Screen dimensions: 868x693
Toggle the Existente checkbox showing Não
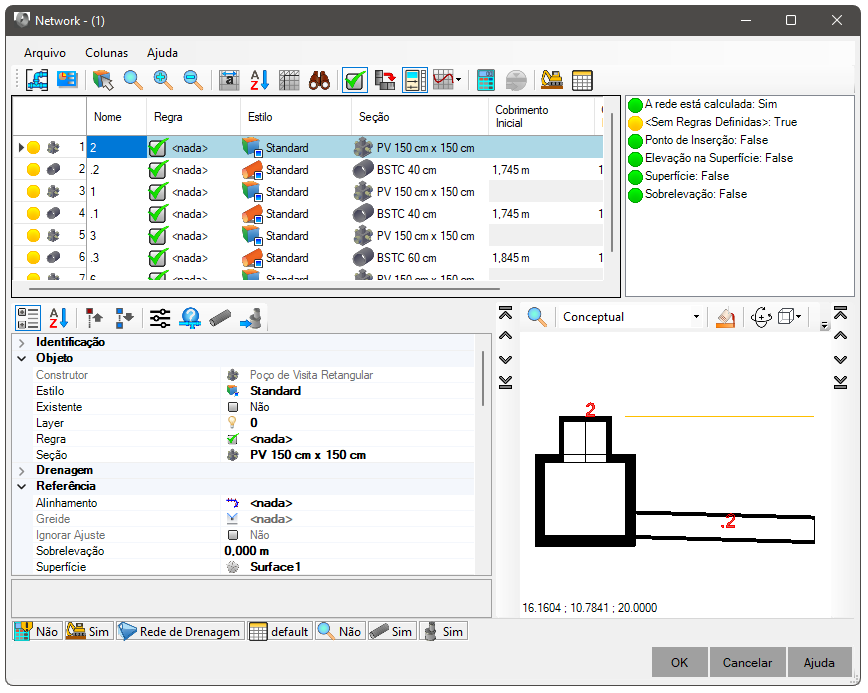(x=233, y=407)
